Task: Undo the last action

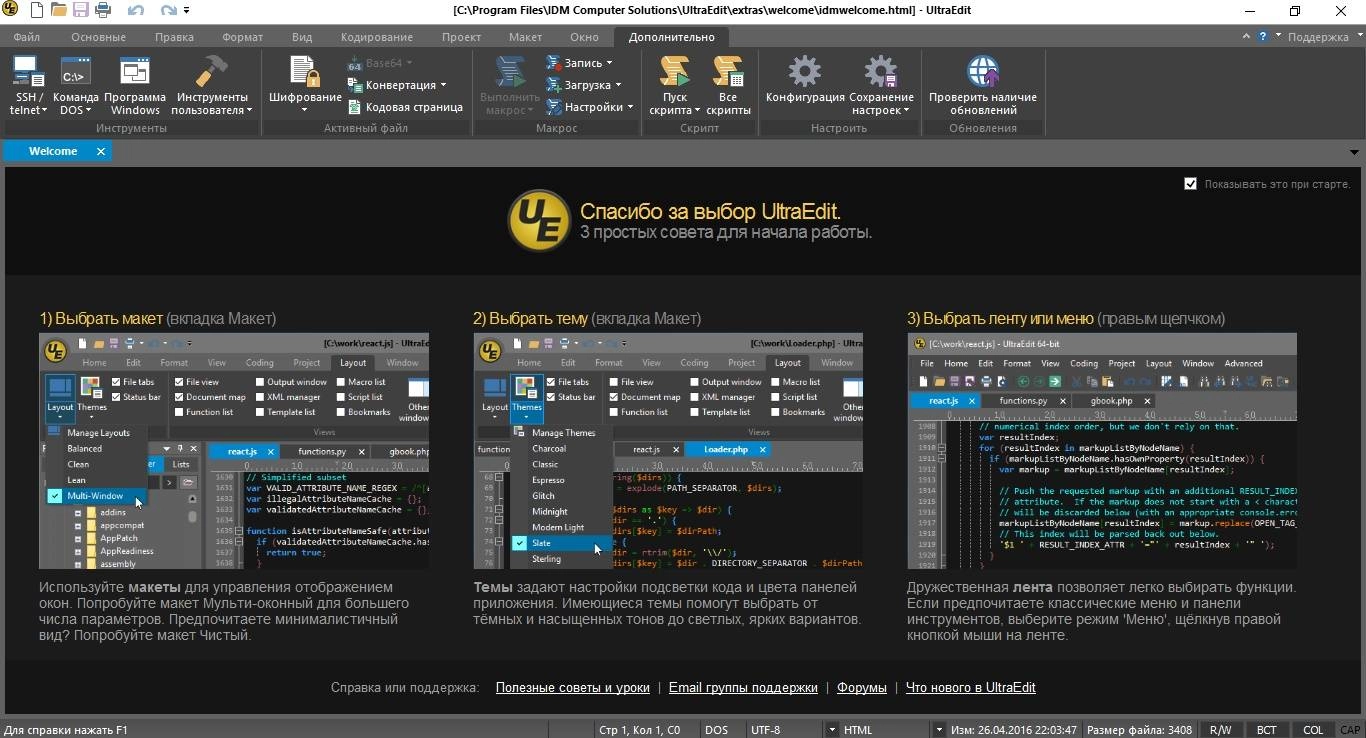Action: (136, 11)
